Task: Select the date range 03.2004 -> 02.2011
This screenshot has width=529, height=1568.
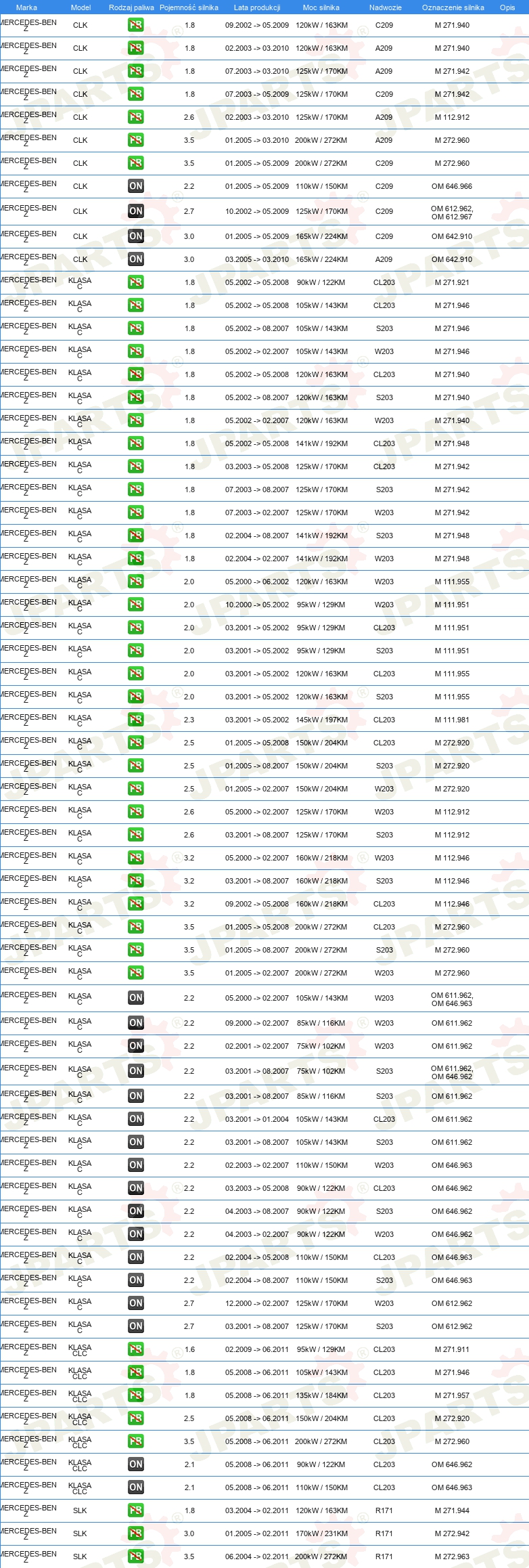Action: tap(257, 1510)
